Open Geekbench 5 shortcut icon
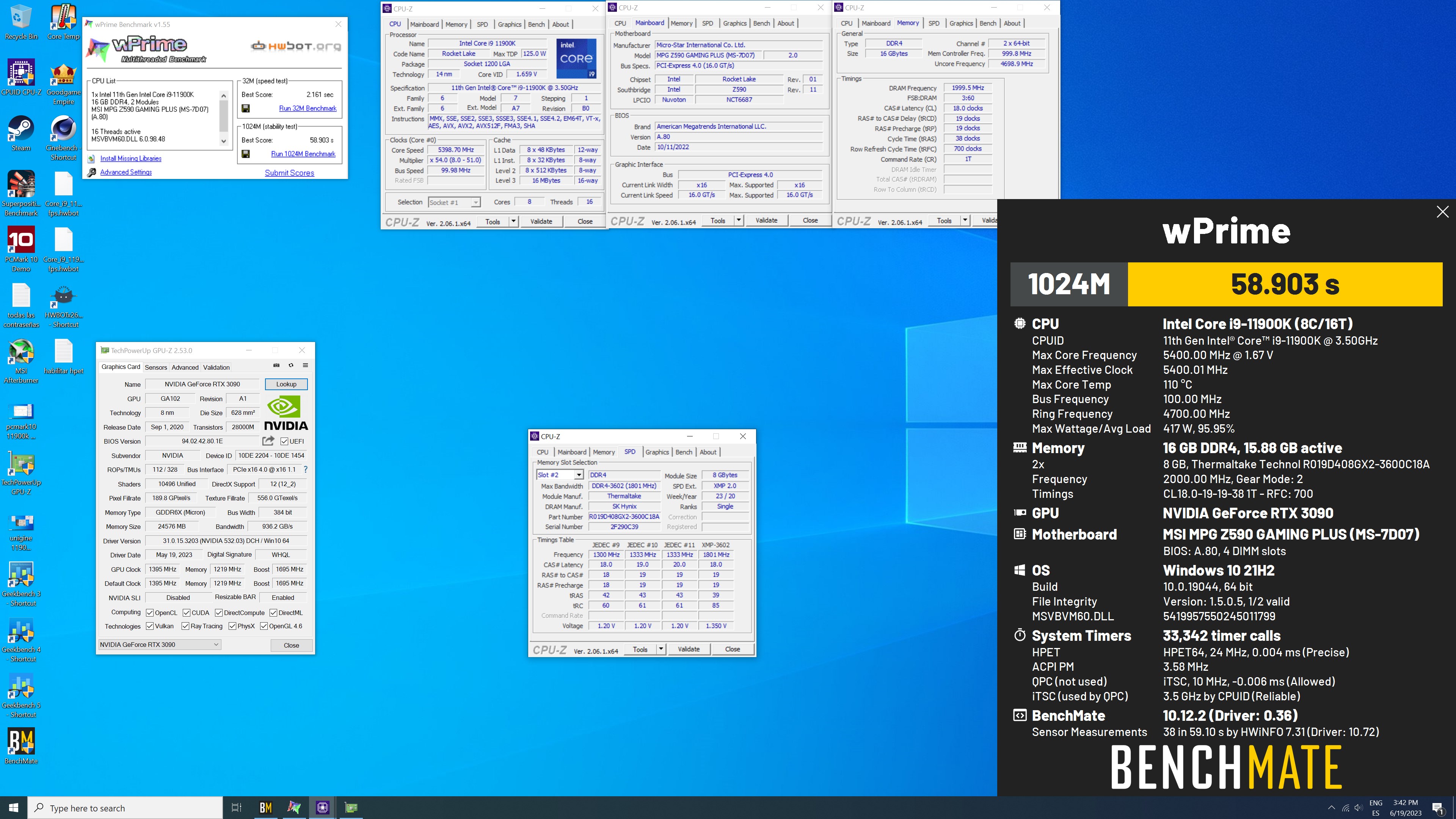This screenshot has width=1456, height=819. [x=21, y=695]
